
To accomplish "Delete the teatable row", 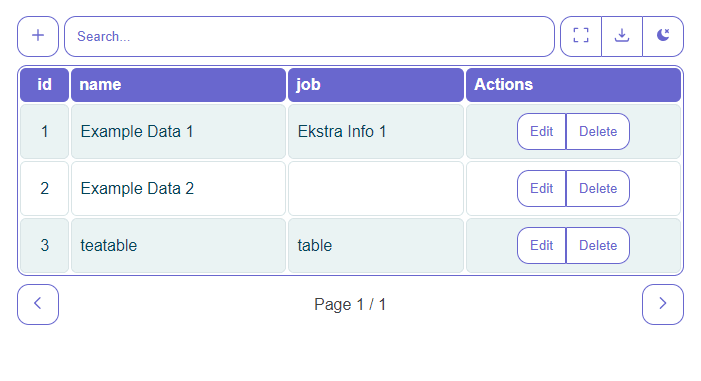I will pos(598,246).
